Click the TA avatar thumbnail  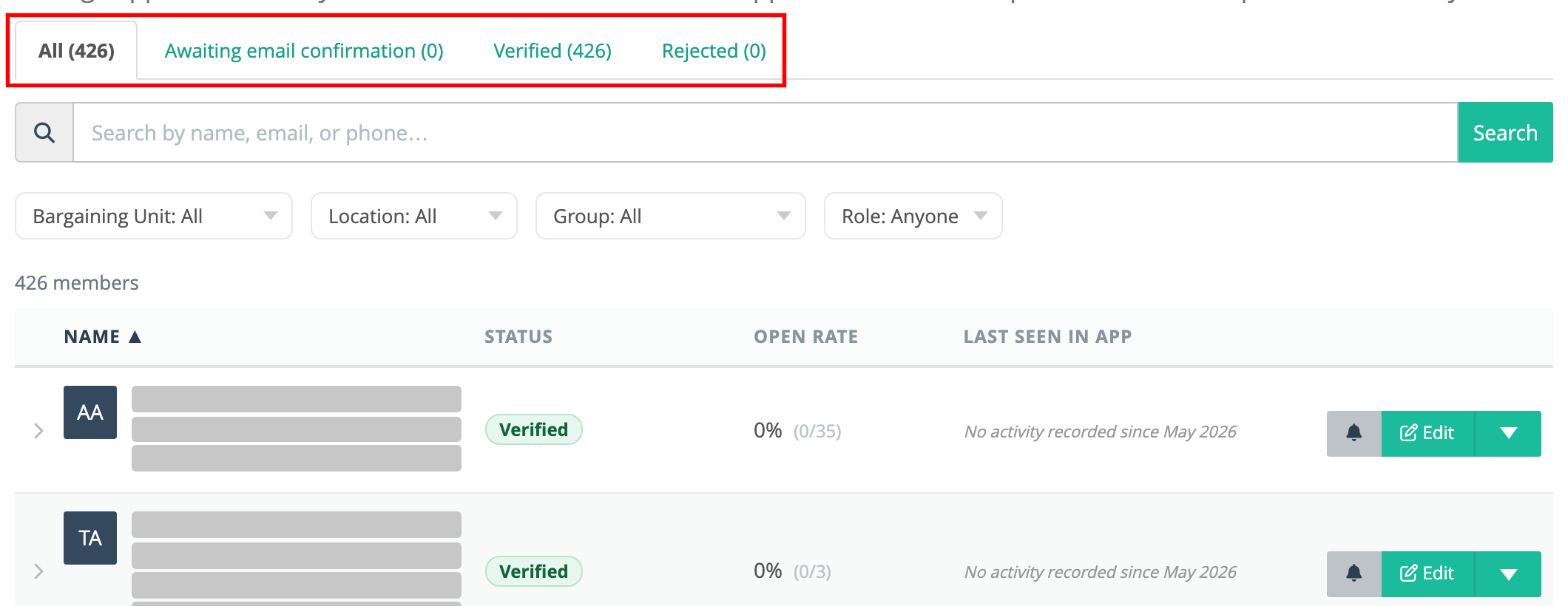point(90,538)
